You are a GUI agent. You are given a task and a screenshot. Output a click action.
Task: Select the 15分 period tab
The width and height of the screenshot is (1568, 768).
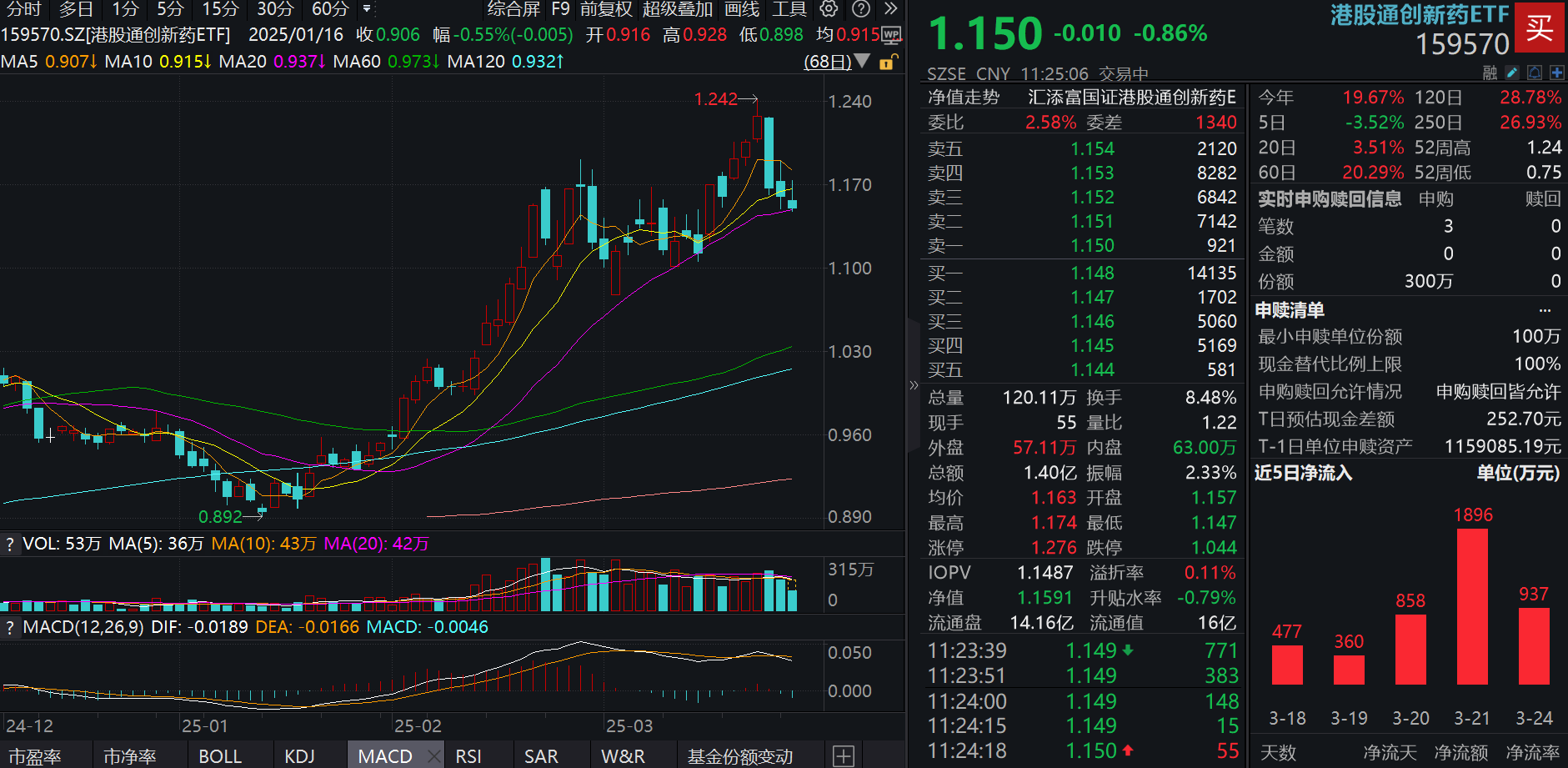(220, 9)
